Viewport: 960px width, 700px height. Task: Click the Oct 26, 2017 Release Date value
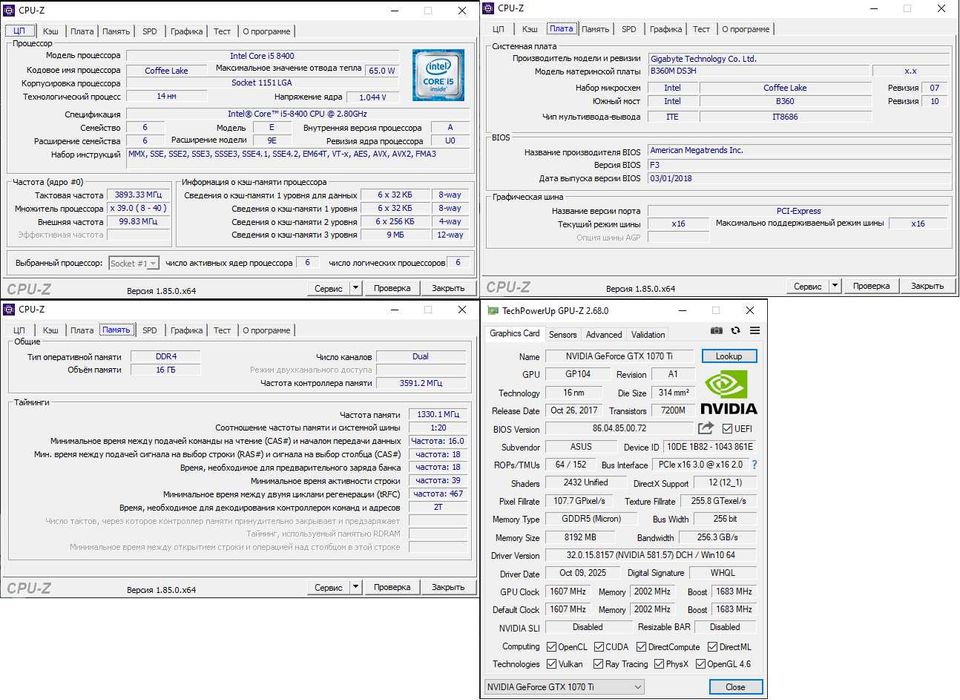coord(574,410)
